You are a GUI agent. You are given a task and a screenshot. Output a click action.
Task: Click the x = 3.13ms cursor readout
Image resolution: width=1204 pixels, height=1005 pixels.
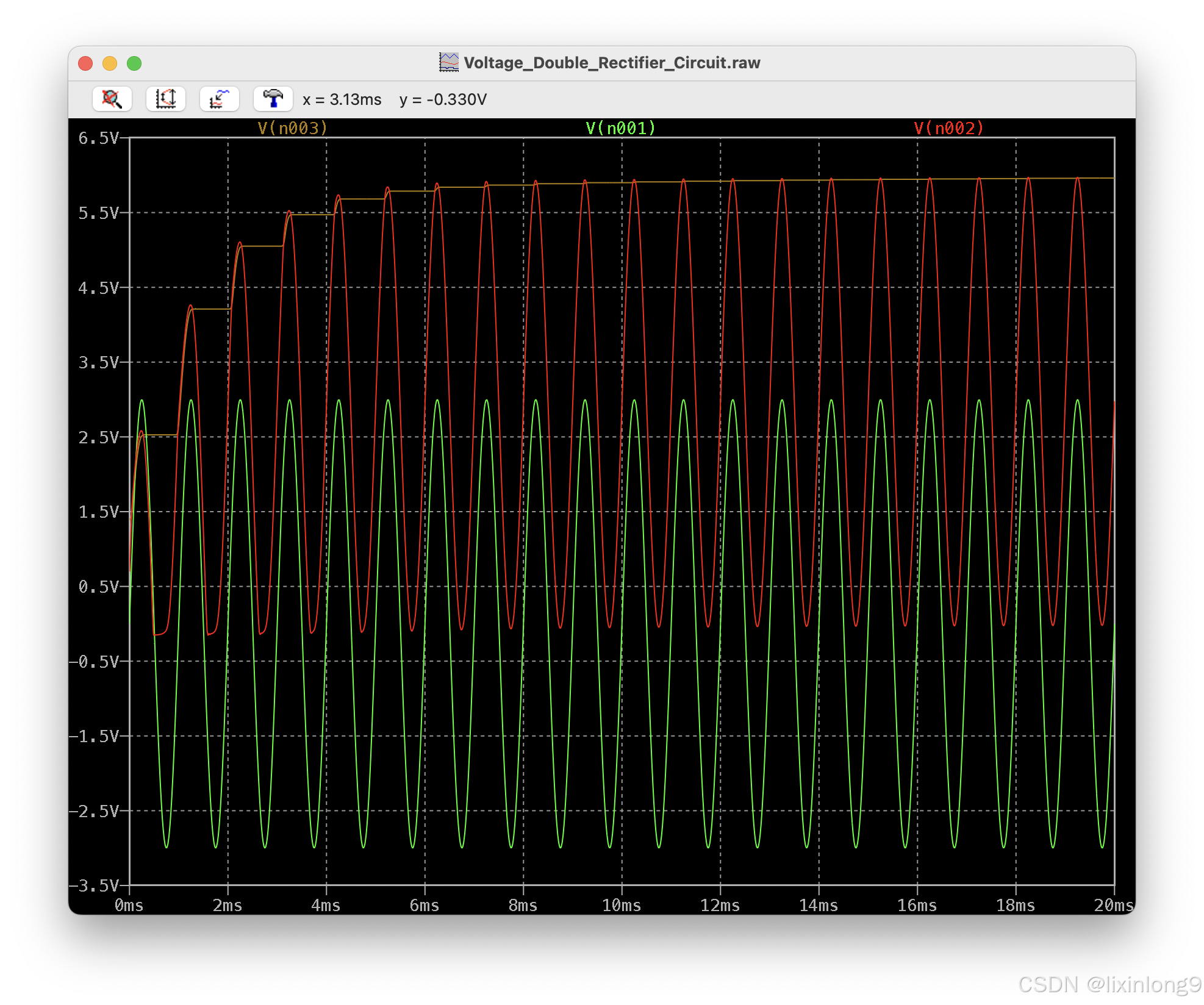pyautogui.click(x=342, y=99)
